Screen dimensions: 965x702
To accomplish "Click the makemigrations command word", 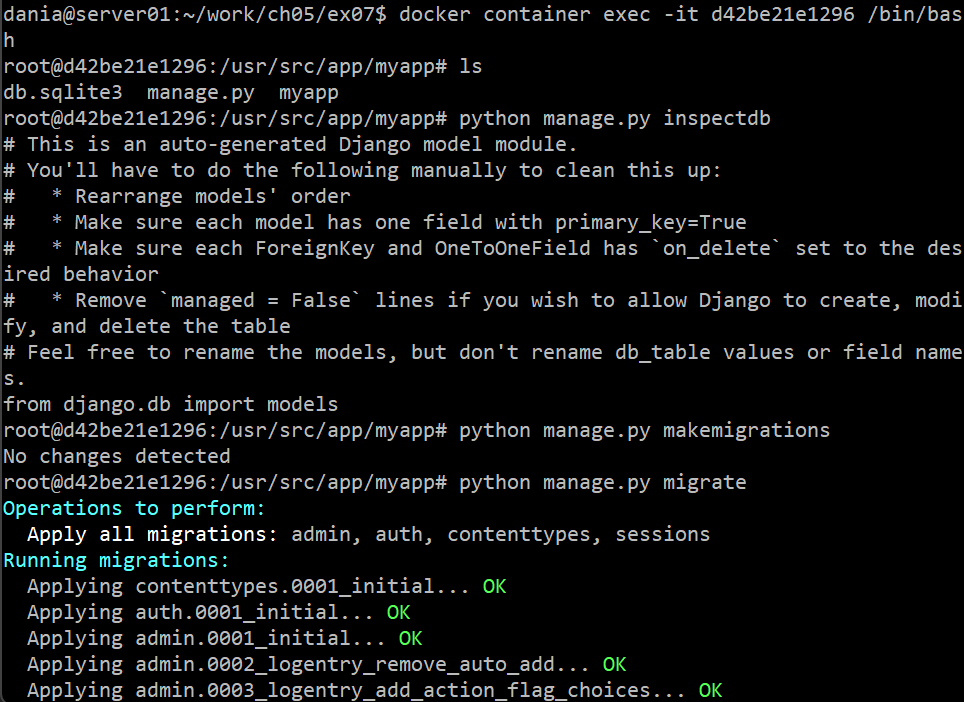I will pos(746,431).
